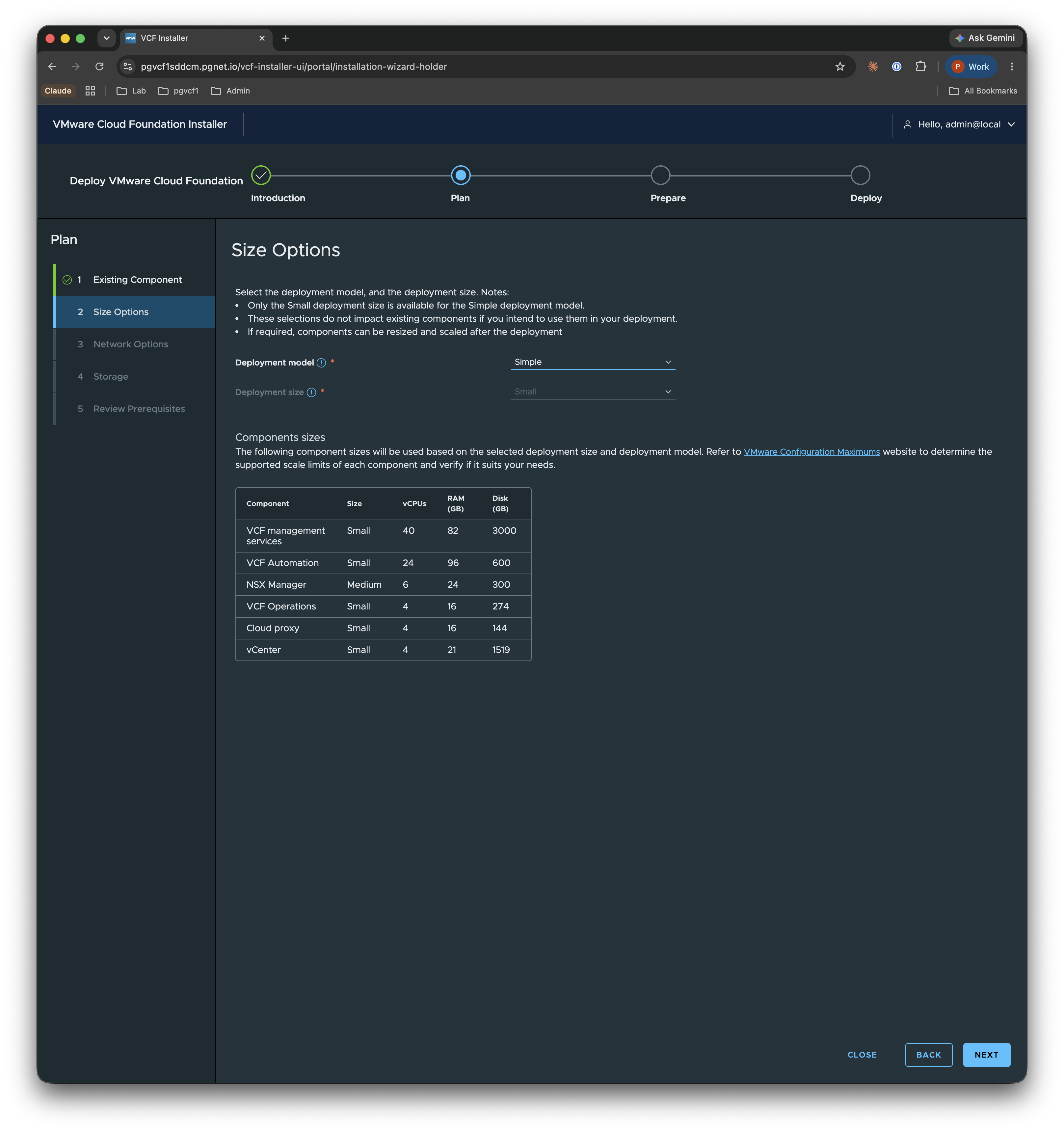The image size is (1064, 1132).
Task: Click Ask Gemini button
Action: click(x=985, y=38)
